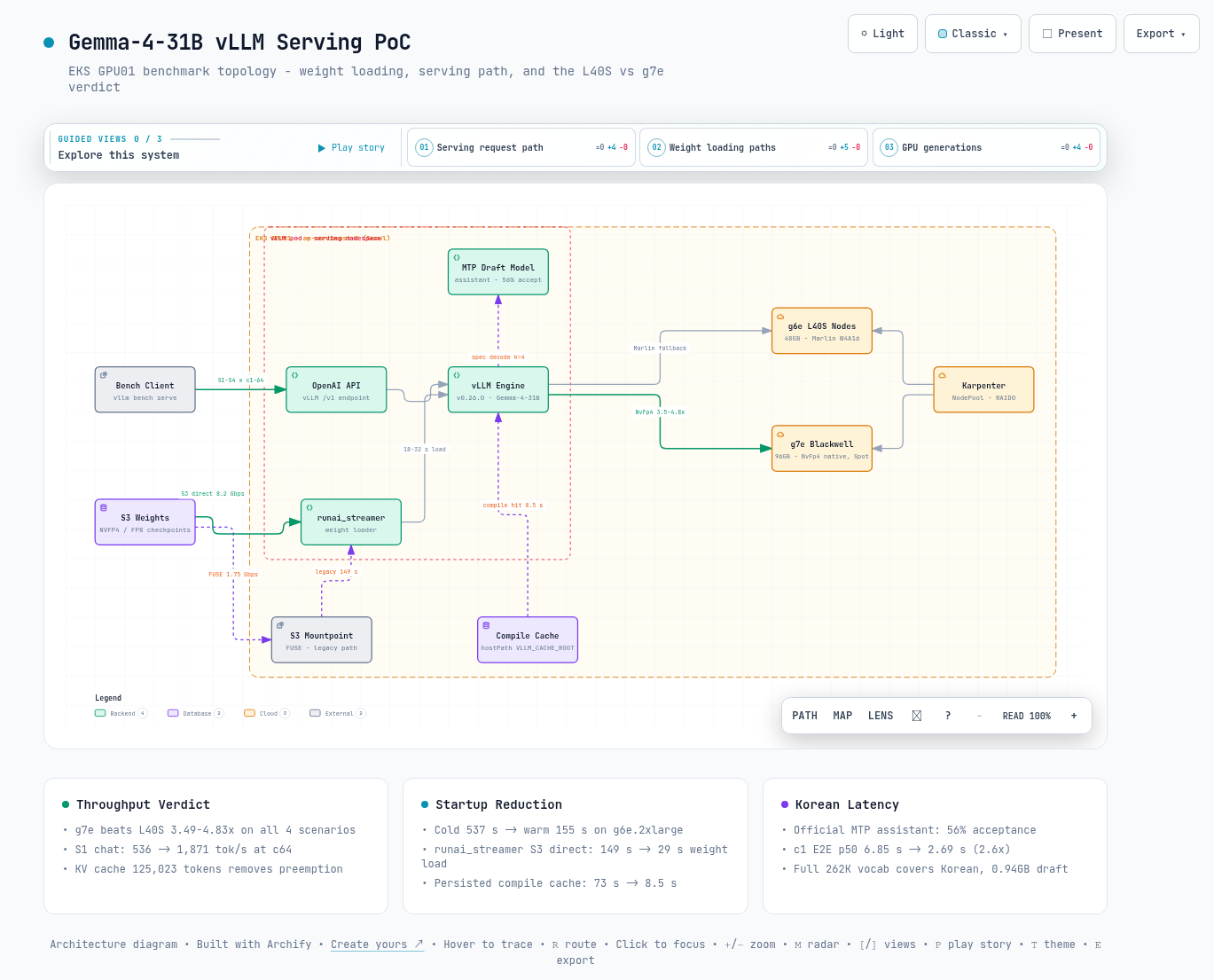Open the Create yours link
The width and height of the screenshot is (1214, 980).
[377, 945]
